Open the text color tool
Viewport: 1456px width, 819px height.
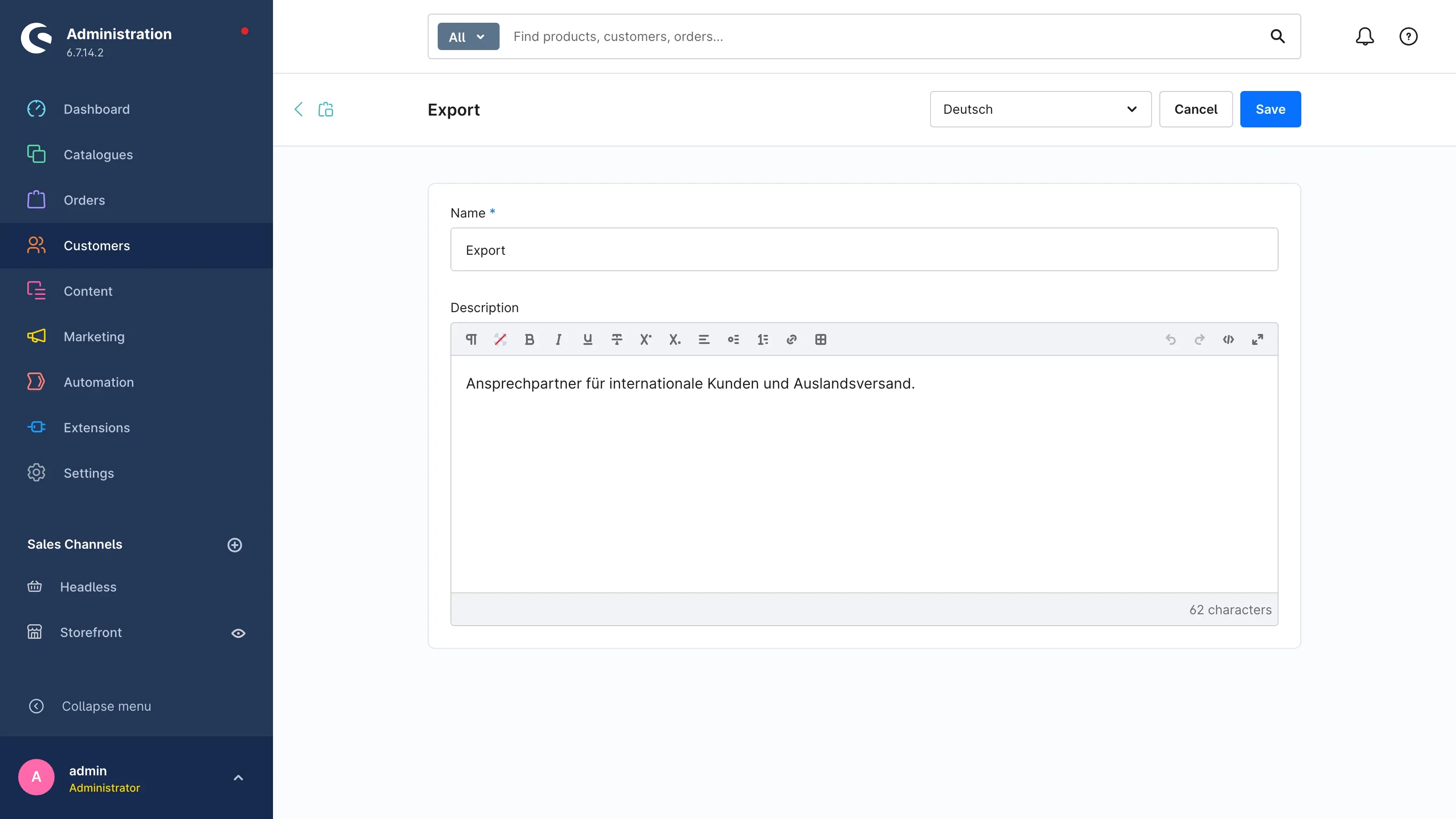pos(500,339)
